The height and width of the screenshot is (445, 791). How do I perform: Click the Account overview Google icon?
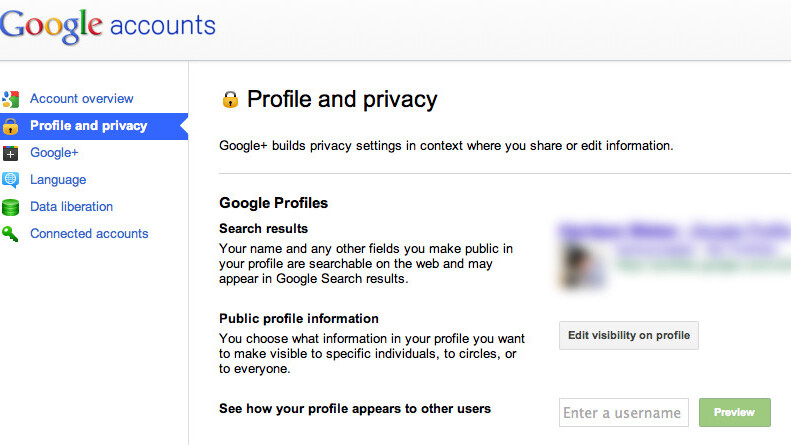[11, 99]
